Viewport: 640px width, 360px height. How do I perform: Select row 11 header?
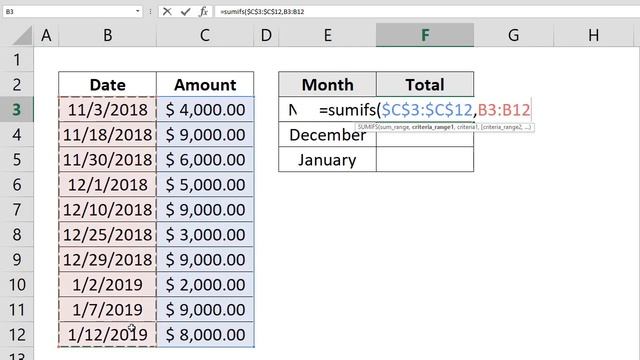click(x=17, y=309)
